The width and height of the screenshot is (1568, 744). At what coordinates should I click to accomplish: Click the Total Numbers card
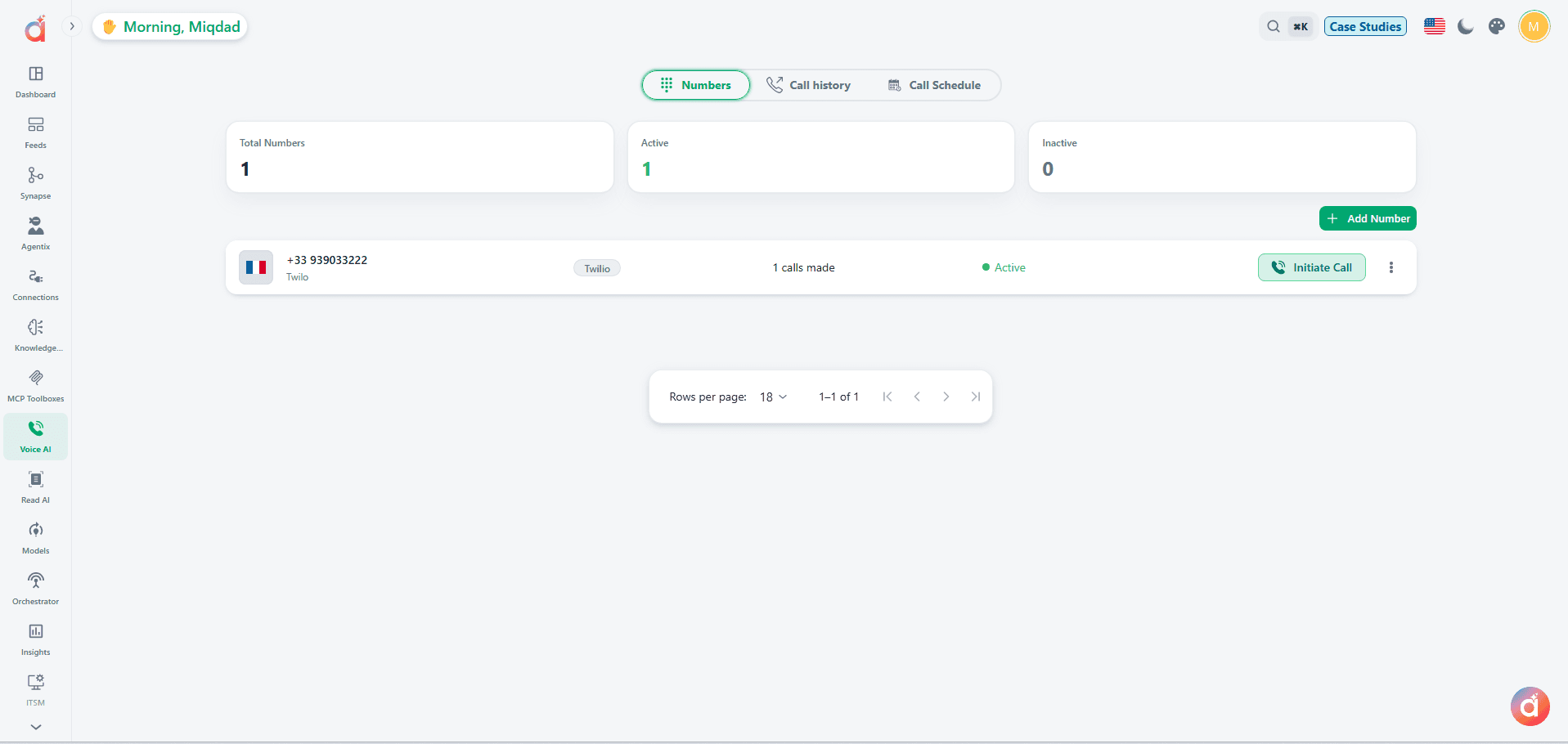pos(420,157)
